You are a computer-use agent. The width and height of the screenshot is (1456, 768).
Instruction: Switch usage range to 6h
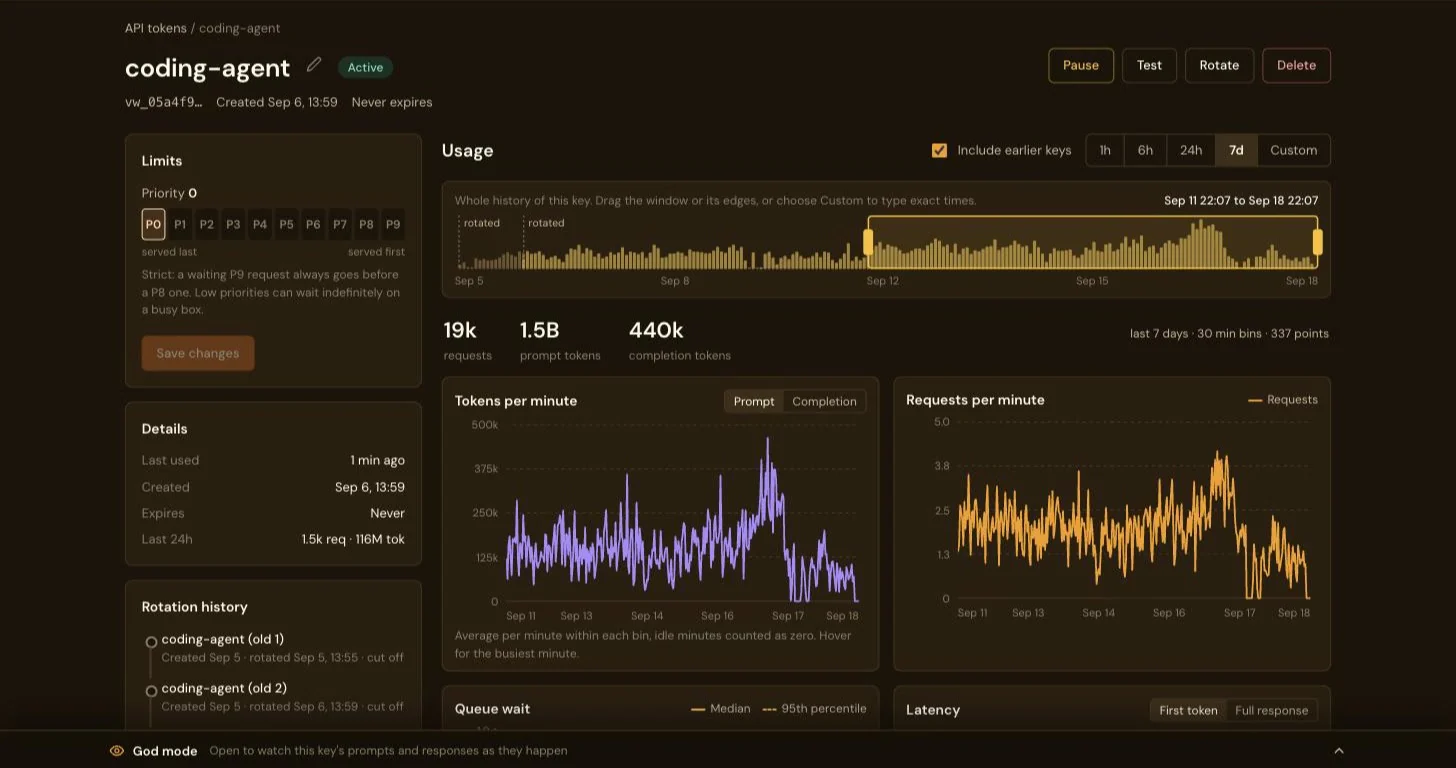click(1145, 150)
